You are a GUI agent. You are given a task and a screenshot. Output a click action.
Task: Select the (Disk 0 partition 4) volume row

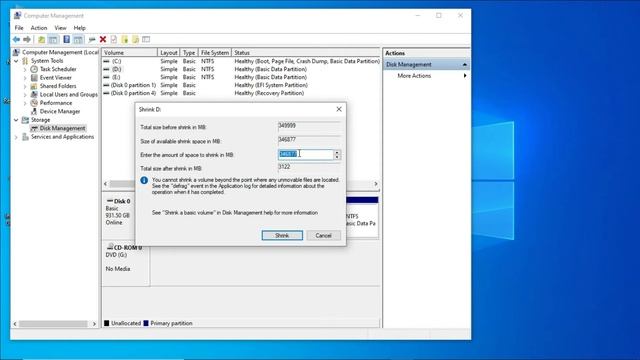tap(241, 93)
